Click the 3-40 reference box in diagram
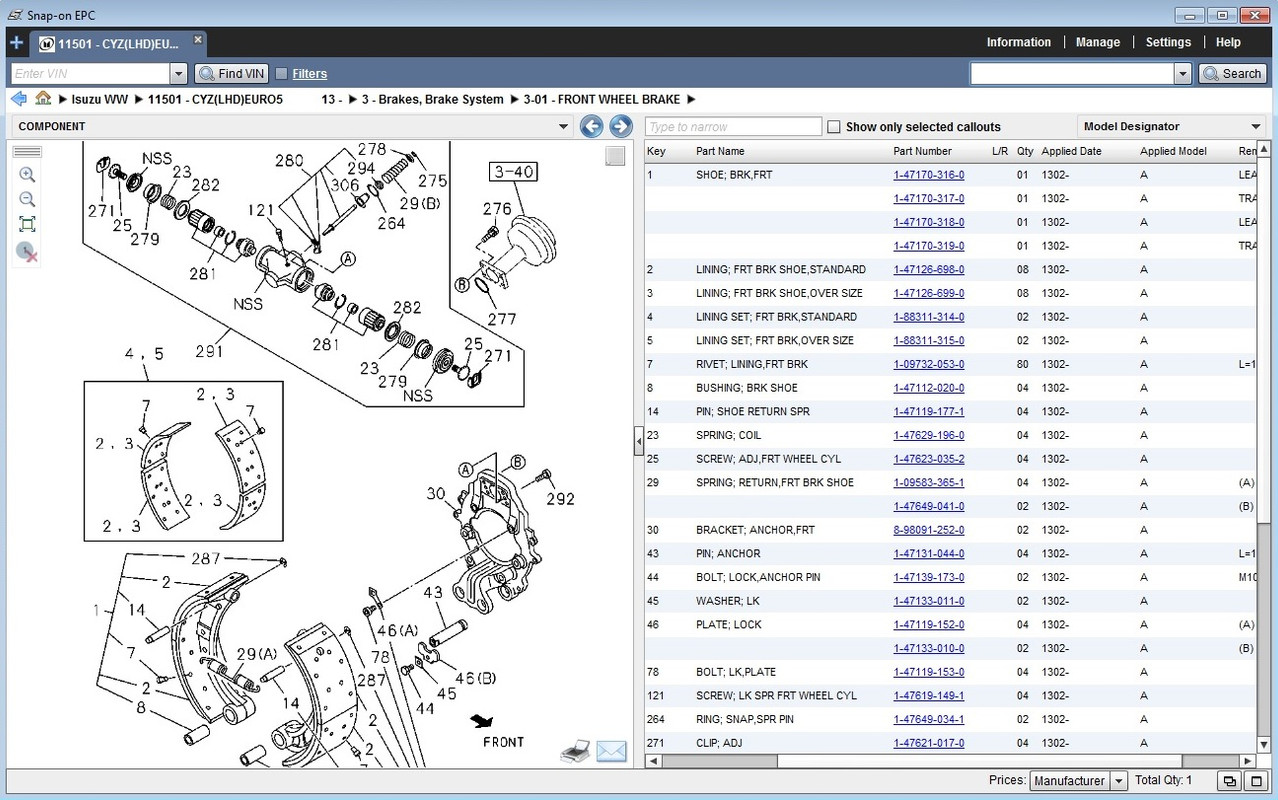The height and width of the screenshot is (800, 1278). pos(513,172)
